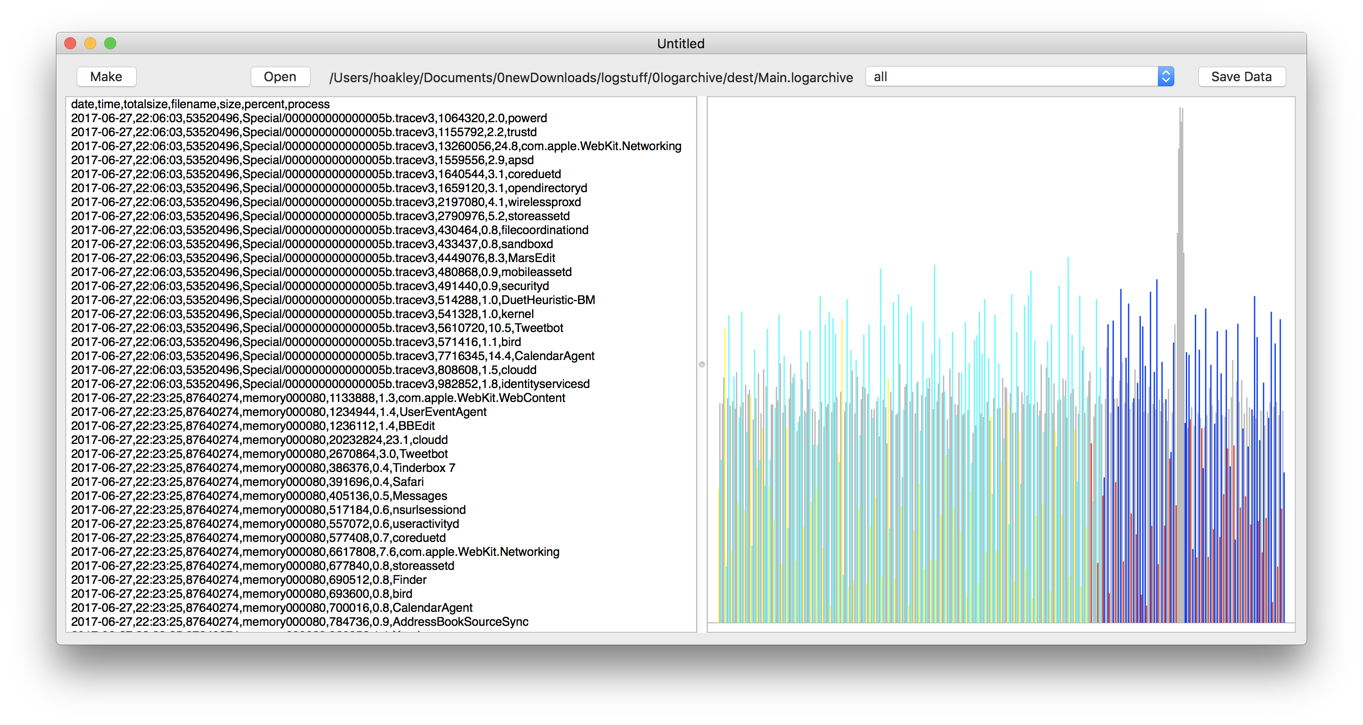Click the line ending with 14.4,CalendarAgent
This screenshot has width=1363, height=725.
click(330, 356)
